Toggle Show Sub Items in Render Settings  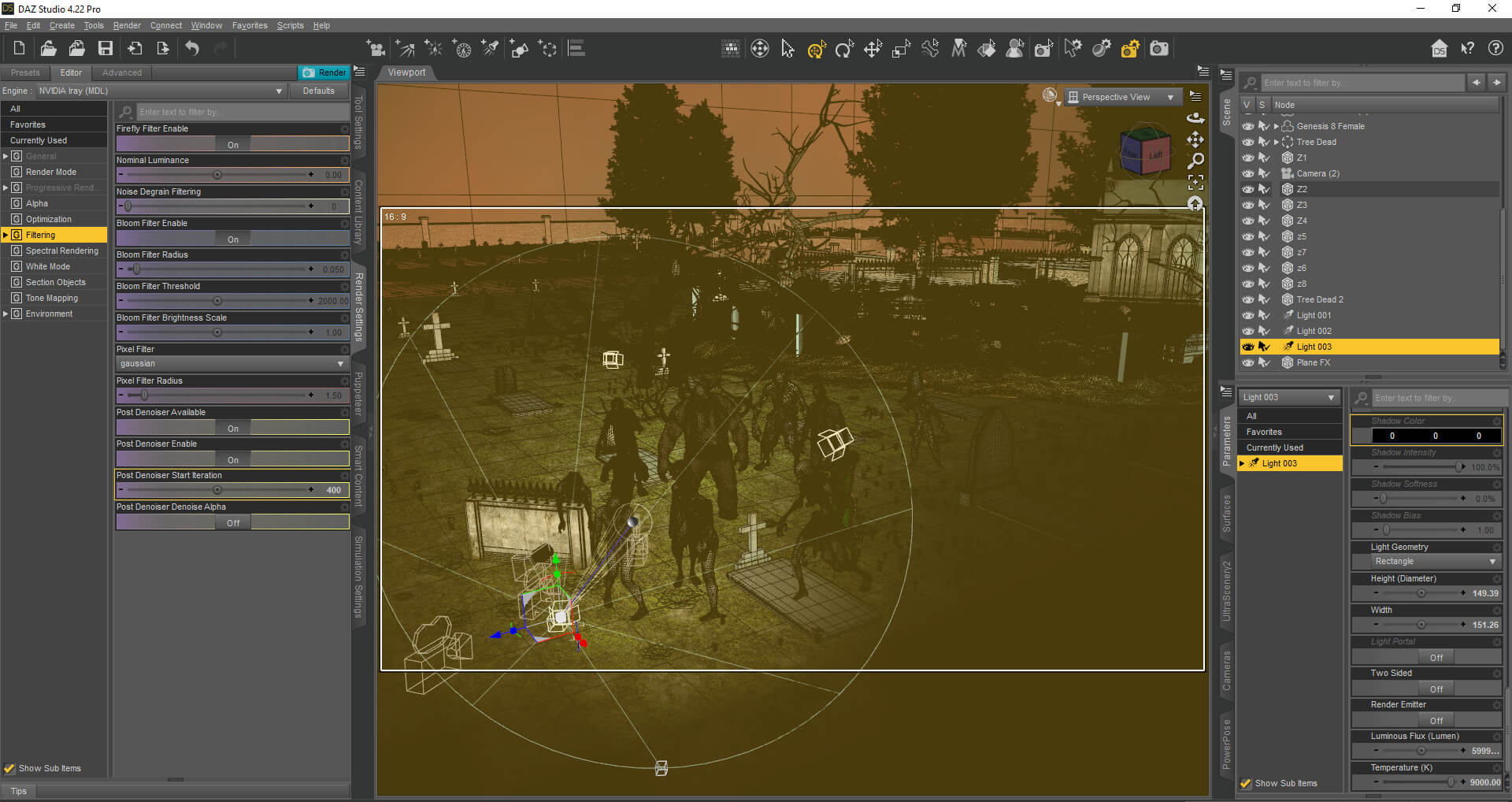(x=10, y=768)
